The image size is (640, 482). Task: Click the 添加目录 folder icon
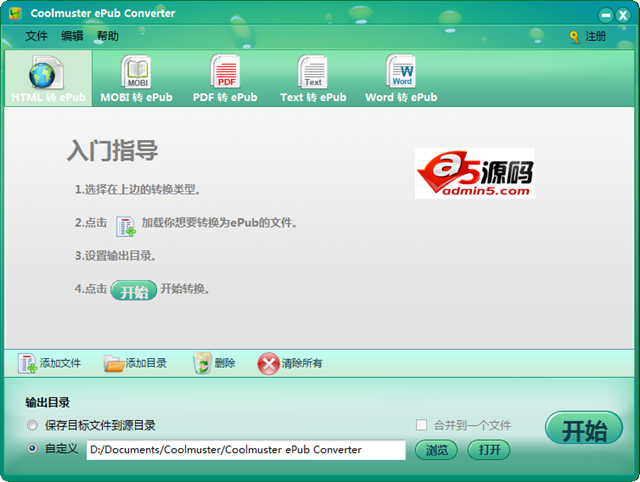(x=113, y=363)
